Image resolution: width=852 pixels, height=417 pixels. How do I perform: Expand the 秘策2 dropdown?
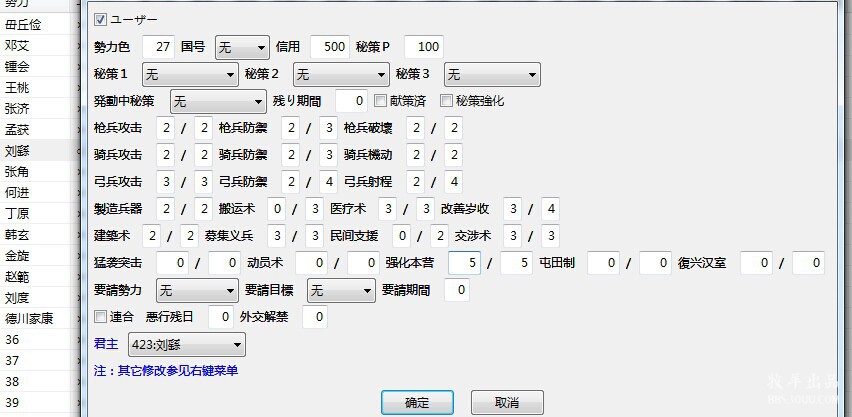pos(339,74)
